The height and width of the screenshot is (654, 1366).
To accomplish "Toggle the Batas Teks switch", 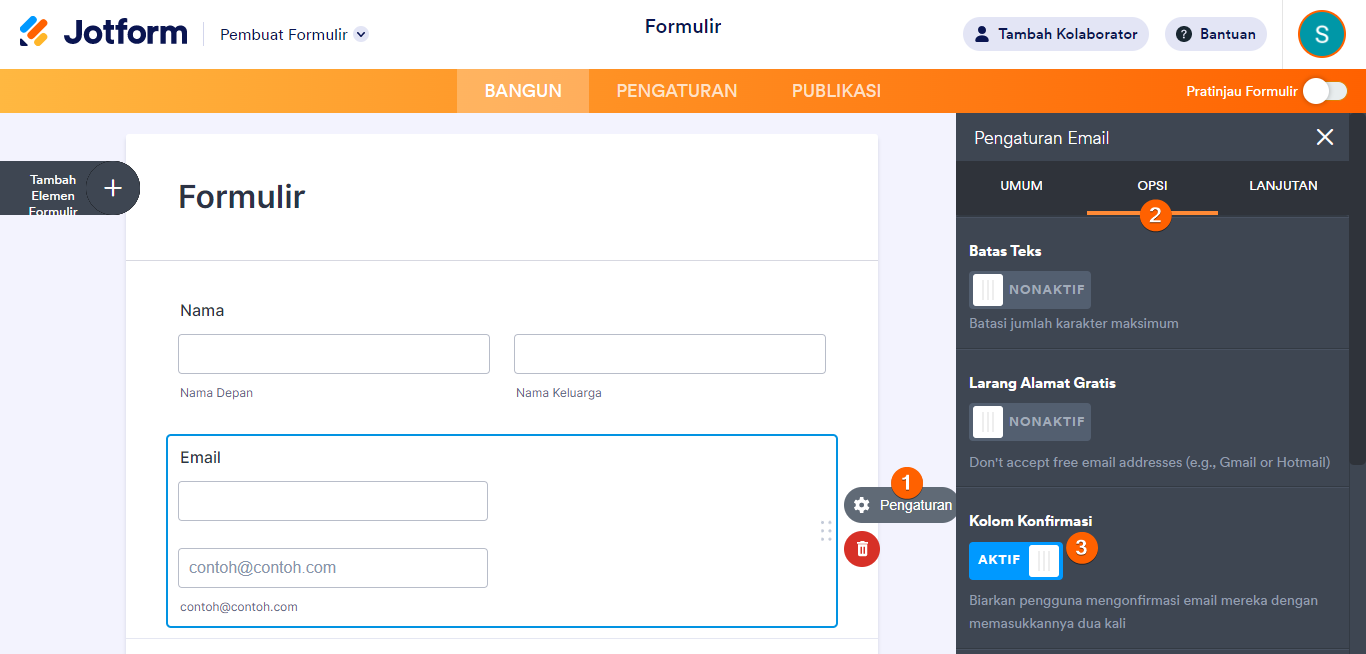I will pos(1030,290).
